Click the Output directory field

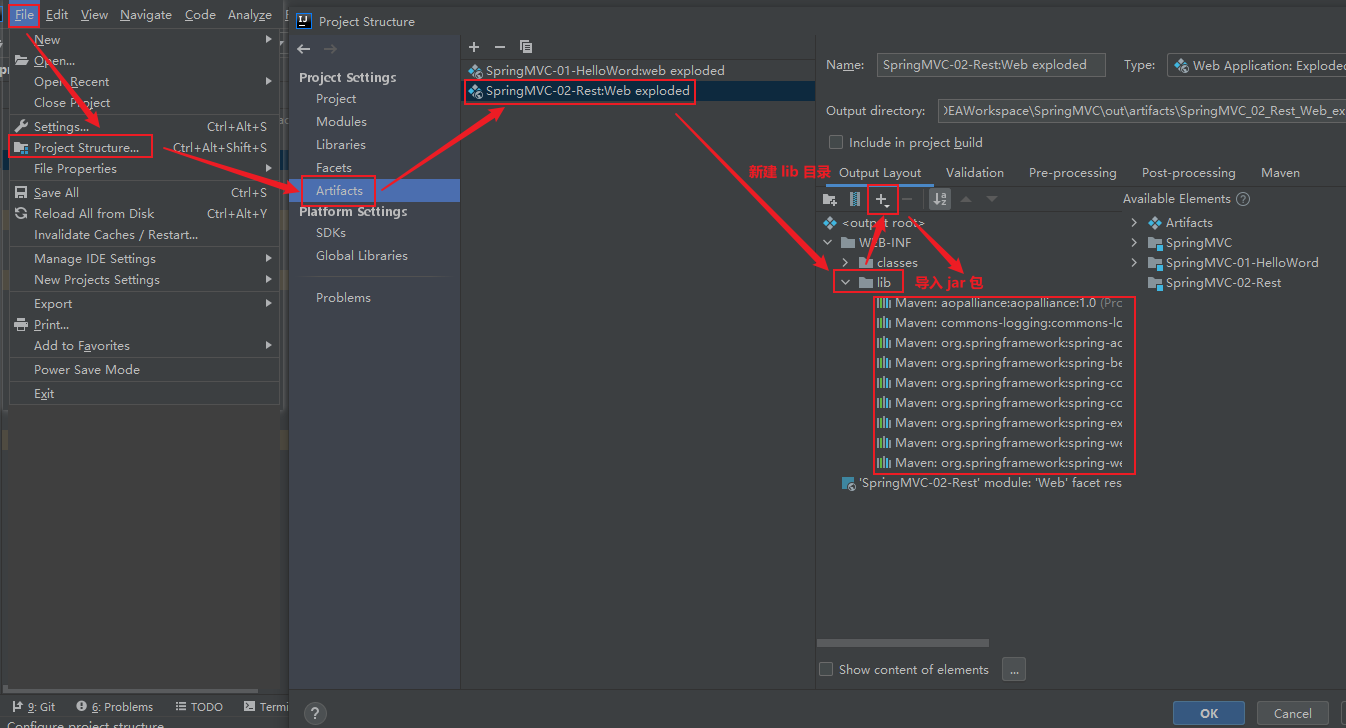(1141, 111)
